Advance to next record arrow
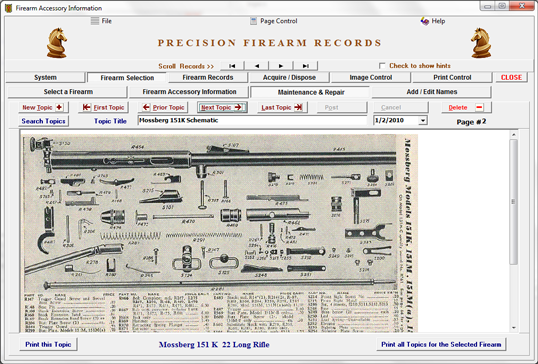538x364 pixels. 281,66
